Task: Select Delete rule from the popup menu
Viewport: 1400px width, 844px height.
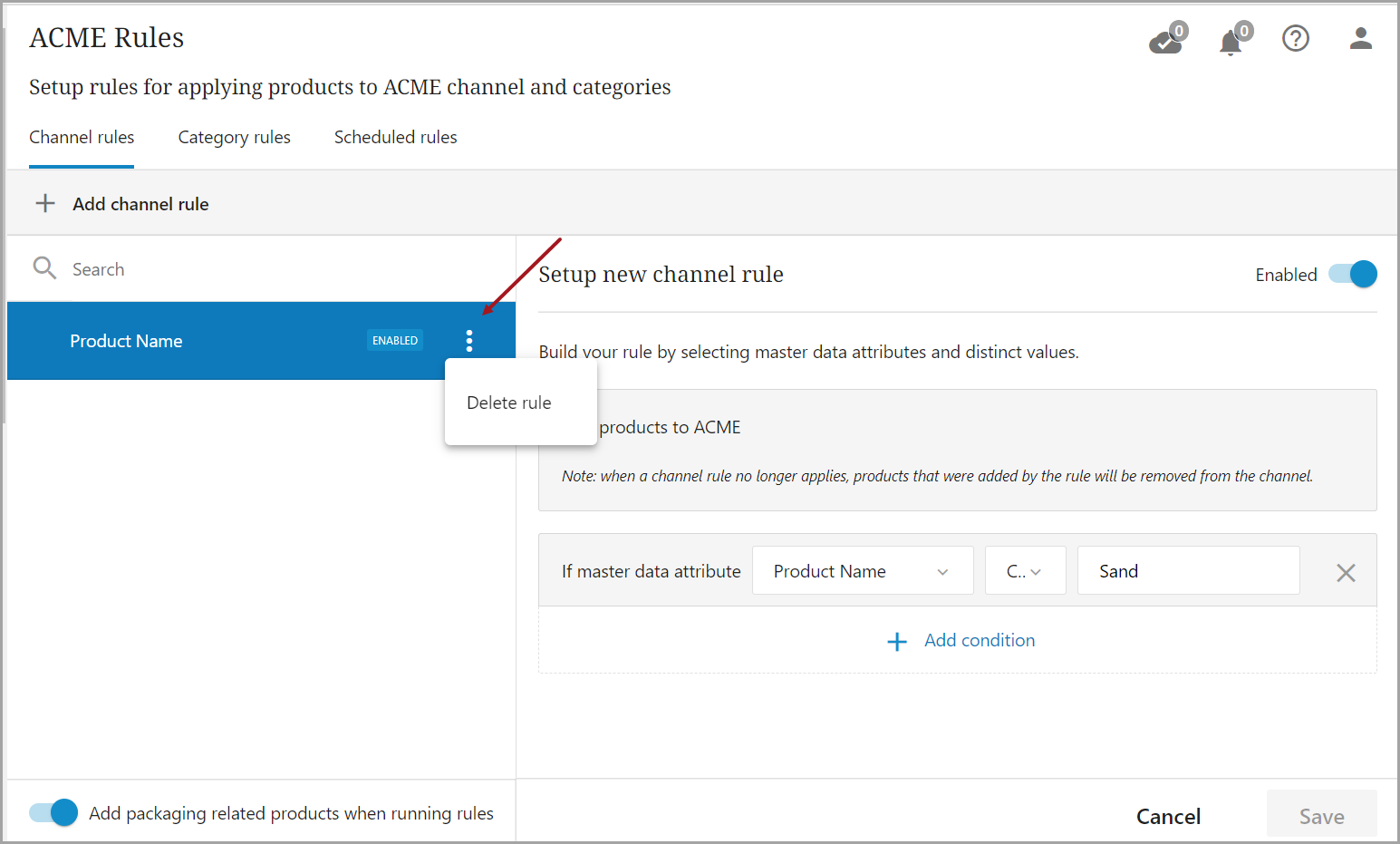Action: point(509,403)
